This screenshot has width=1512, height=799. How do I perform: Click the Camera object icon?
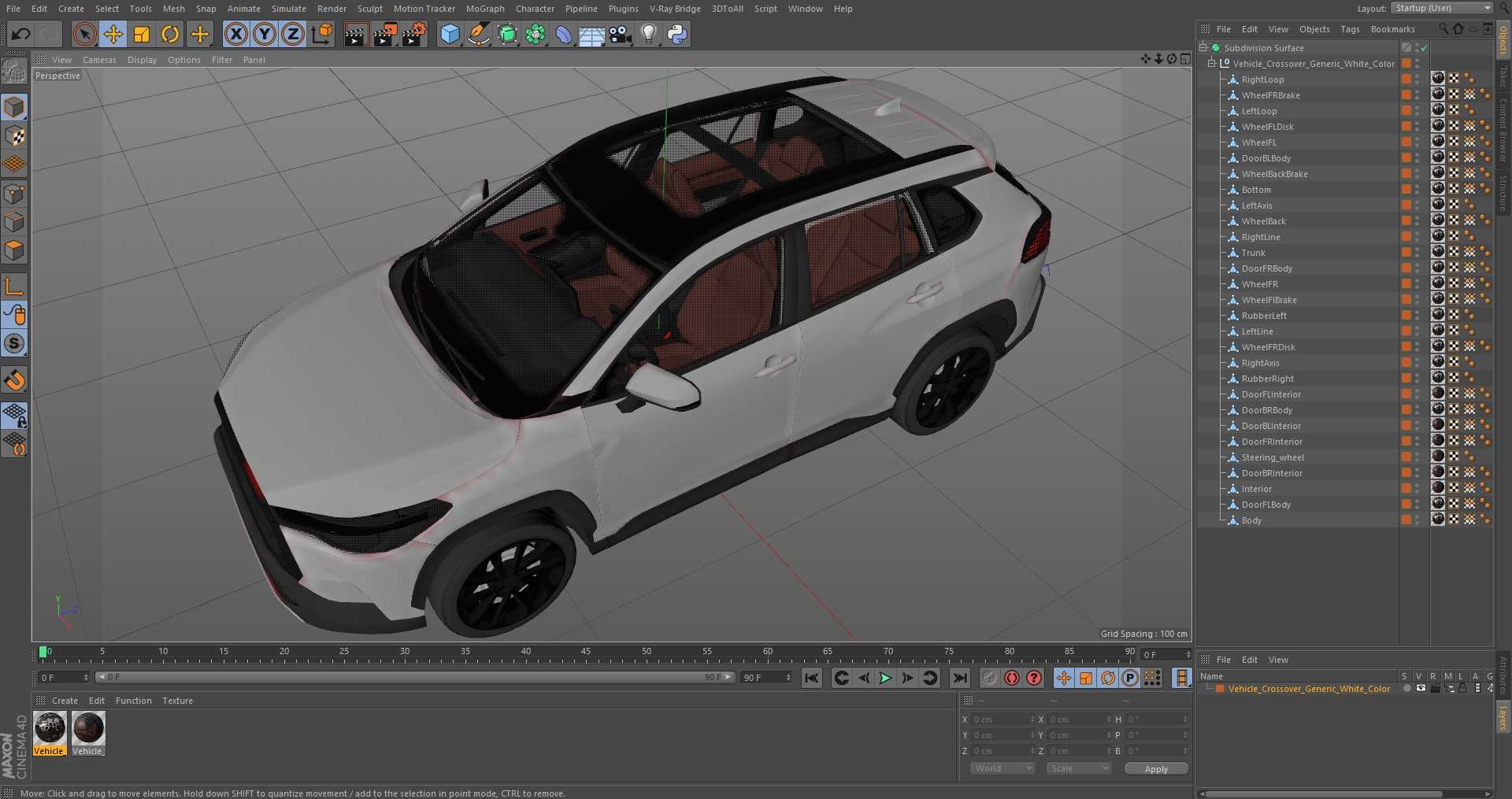pyautogui.click(x=620, y=34)
